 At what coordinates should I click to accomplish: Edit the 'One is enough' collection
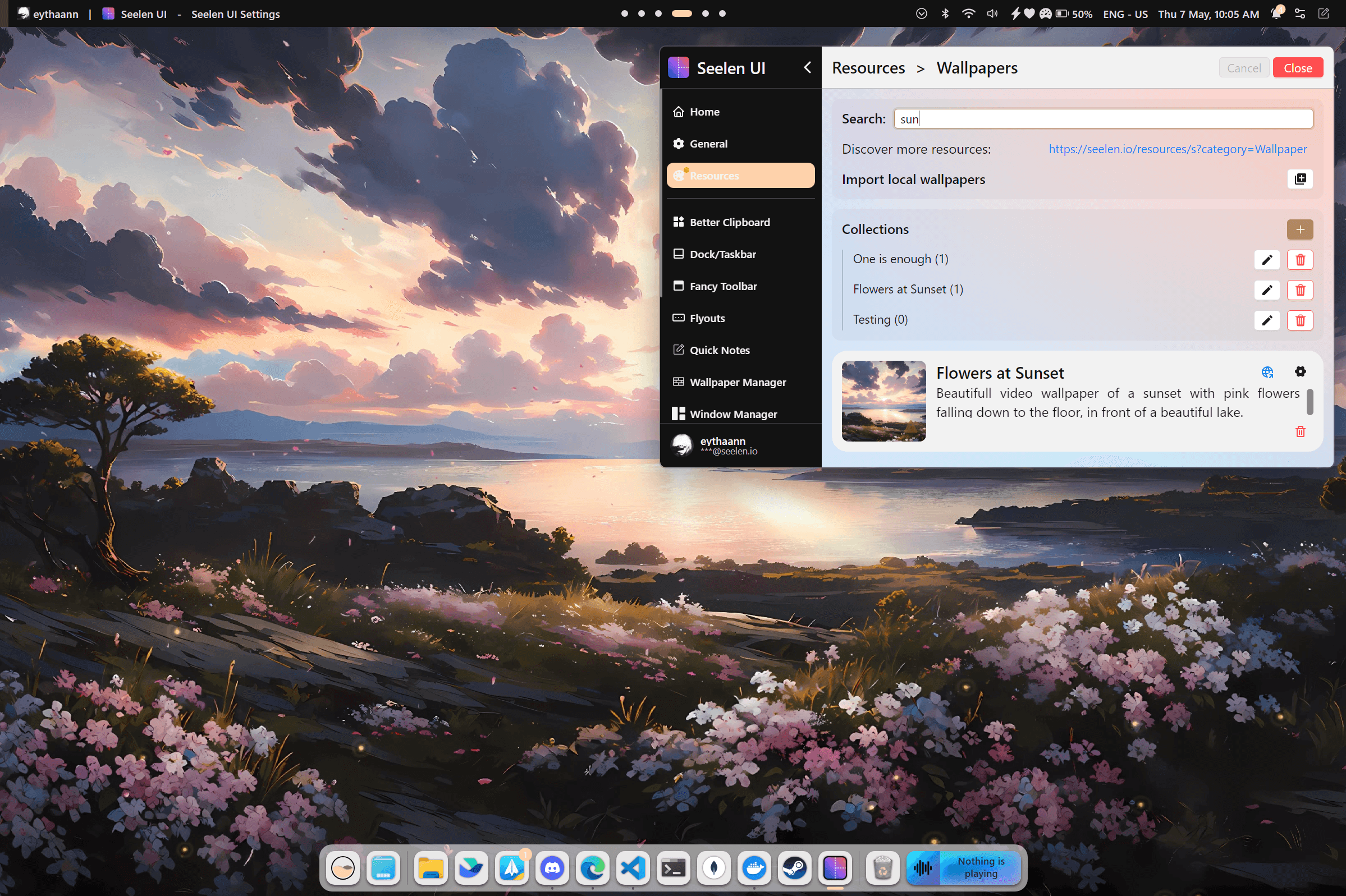coord(1266,259)
